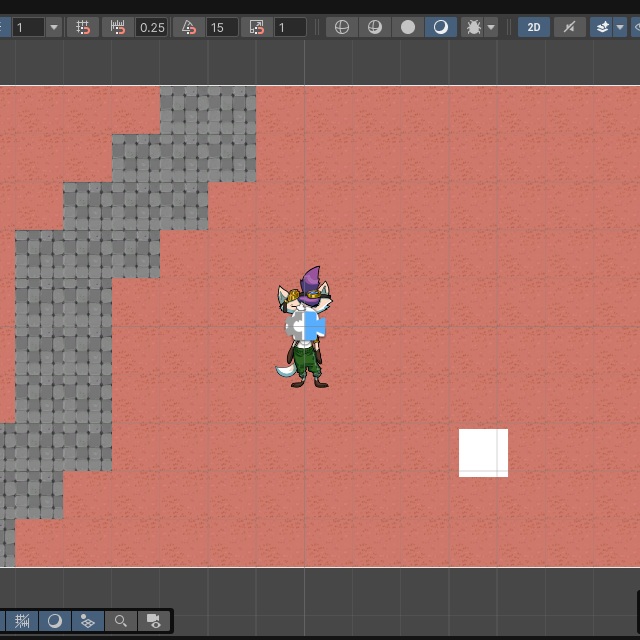
Task: Select wireframe draw mode globe icon
Action: [x=342, y=27]
